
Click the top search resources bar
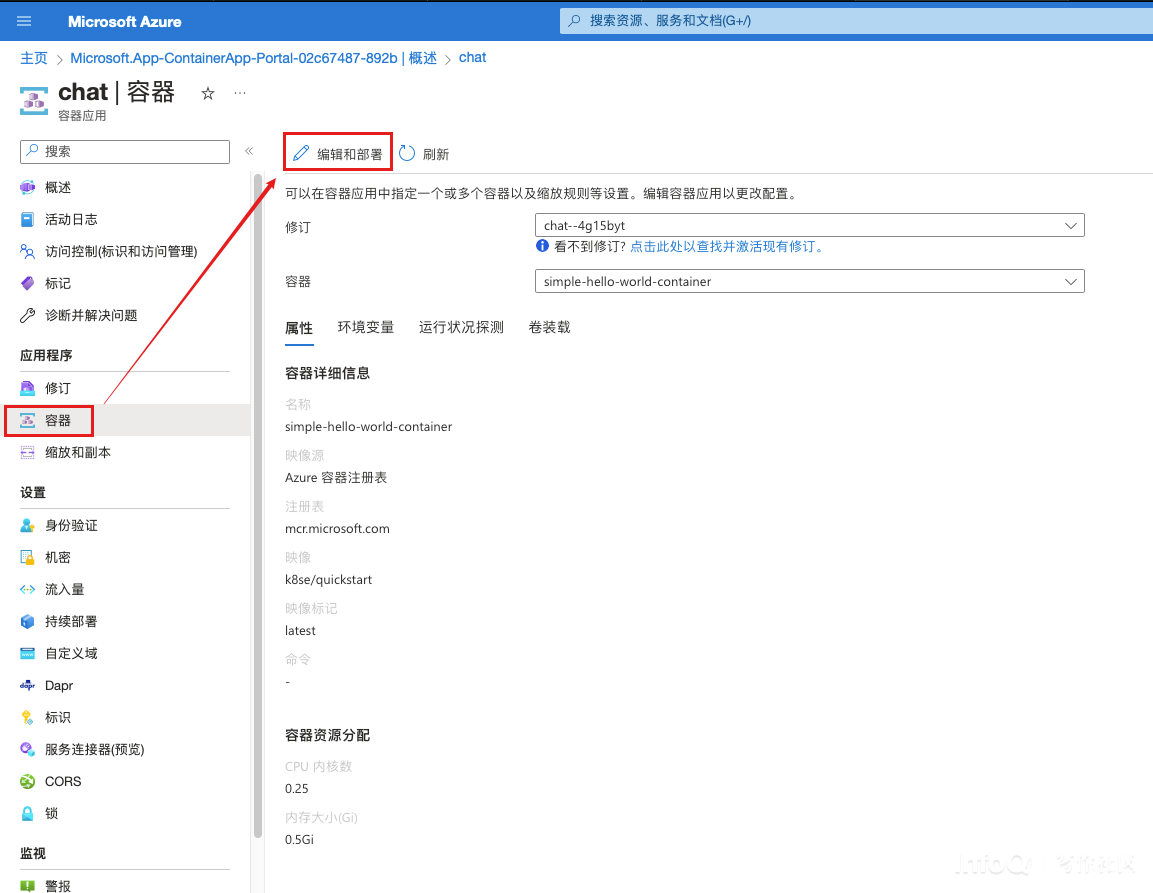[857, 21]
